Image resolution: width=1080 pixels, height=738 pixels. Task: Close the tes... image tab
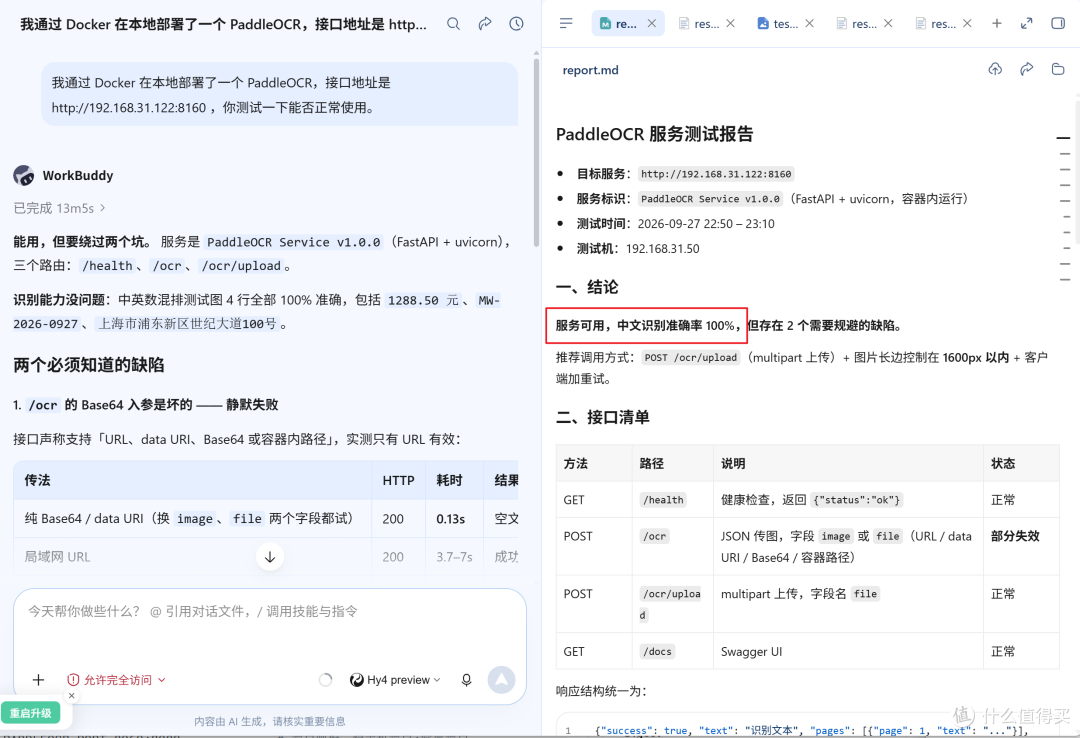[x=809, y=23]
